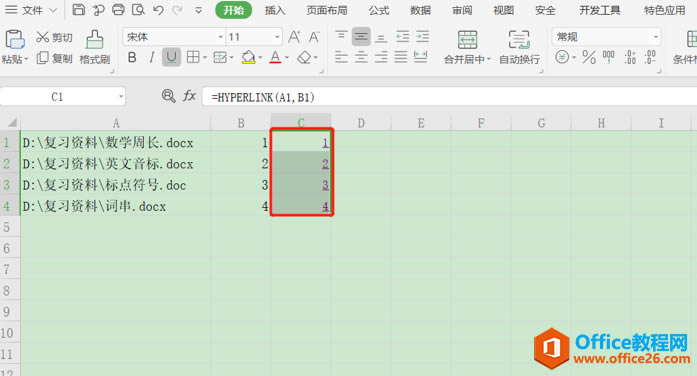Image resolution: width=697 pixels, height=376 pixels.
Task: Click the eraser clear-format icon
Action: (x=304, y=57)
